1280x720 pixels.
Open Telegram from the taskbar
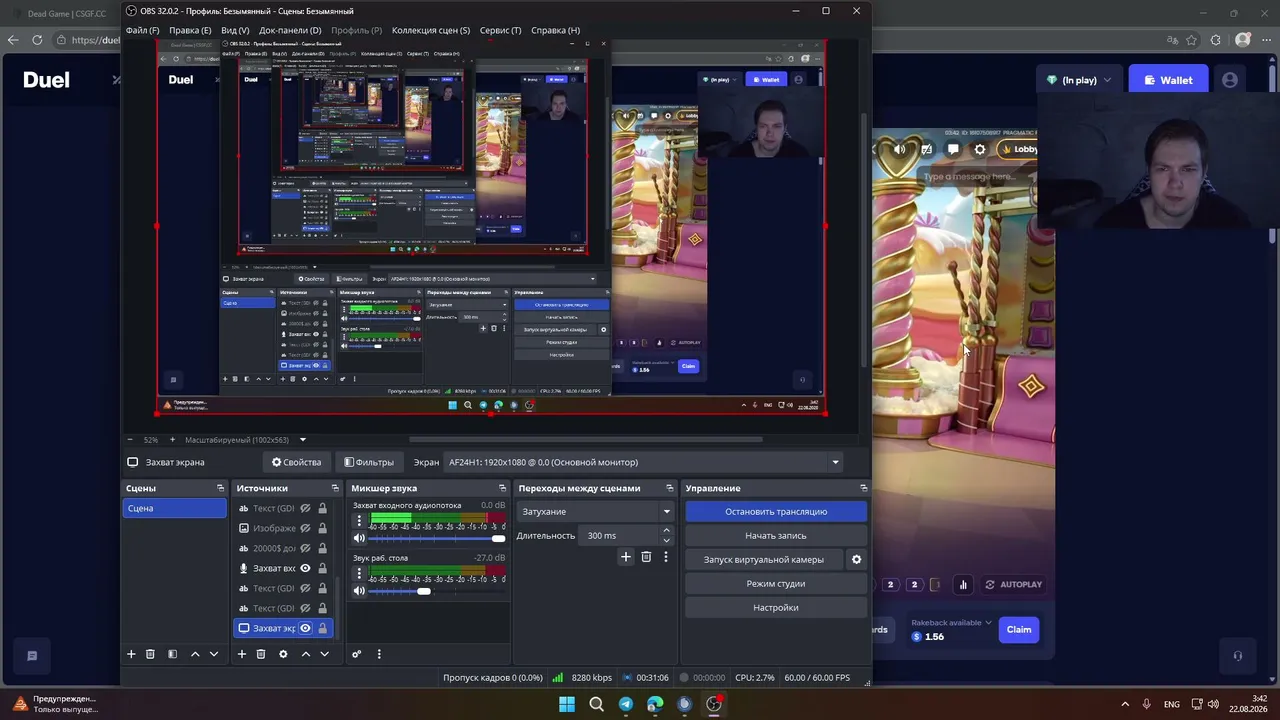click(x=625, y=704)
